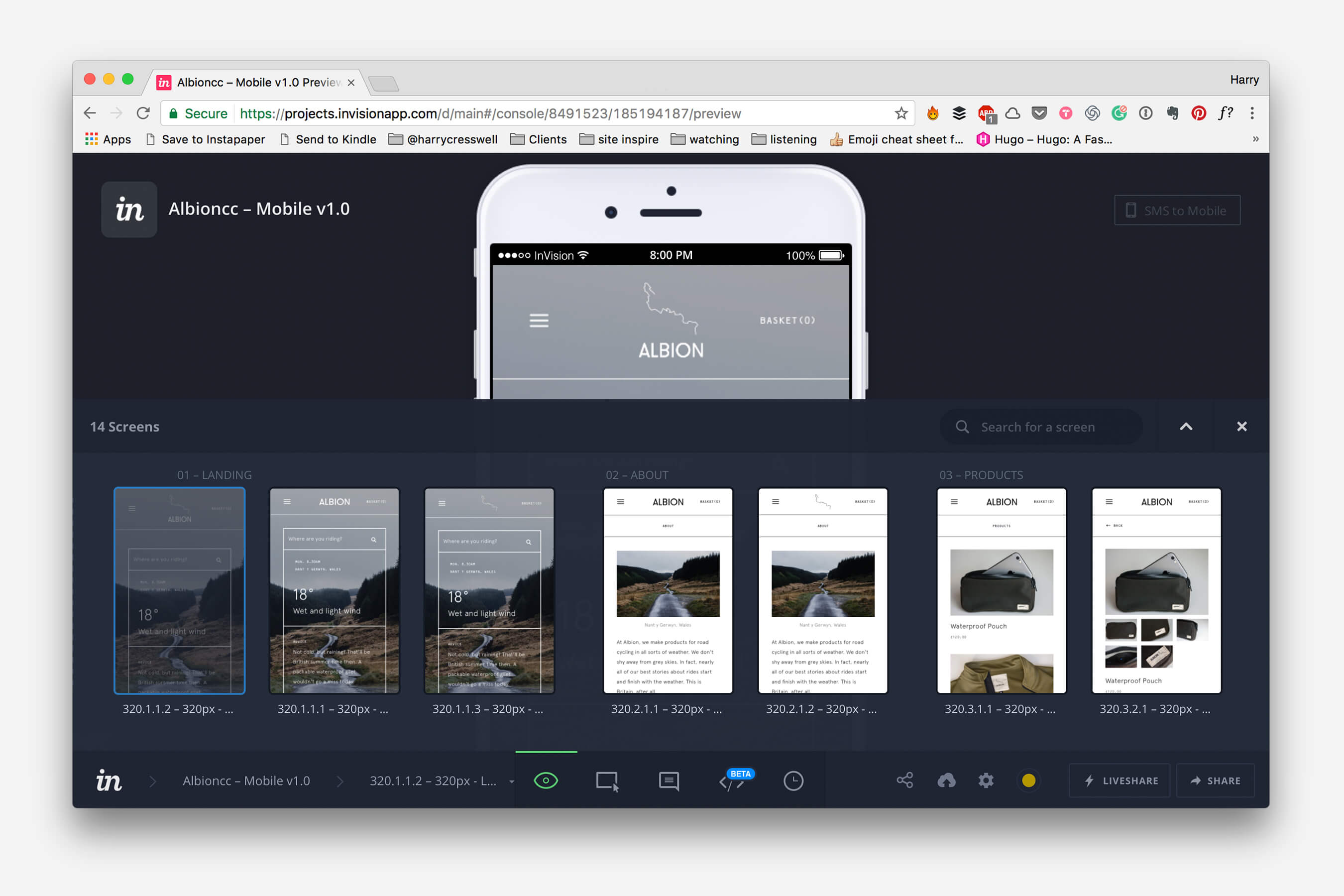Image resolution: width=1344 pixels, height=896 pixels.
Task: Click Send to Kindle bookmark
Action: 328,139
